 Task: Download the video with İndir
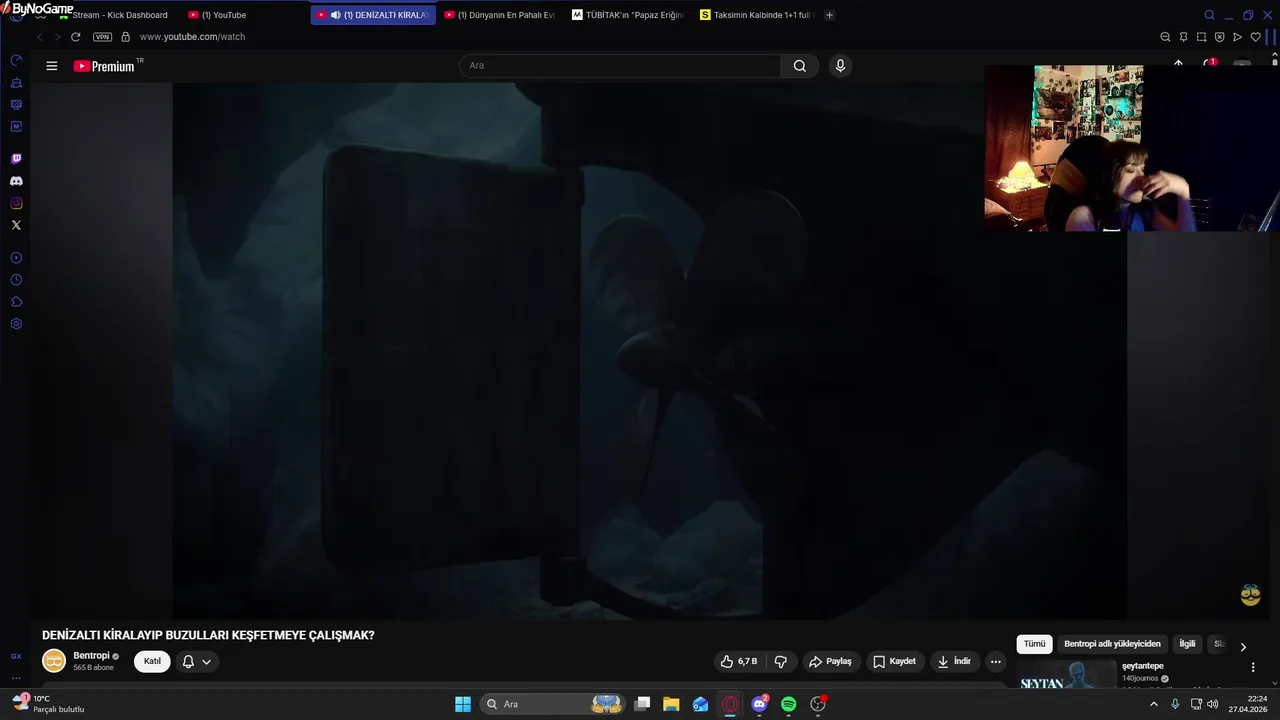click(953, 661)
